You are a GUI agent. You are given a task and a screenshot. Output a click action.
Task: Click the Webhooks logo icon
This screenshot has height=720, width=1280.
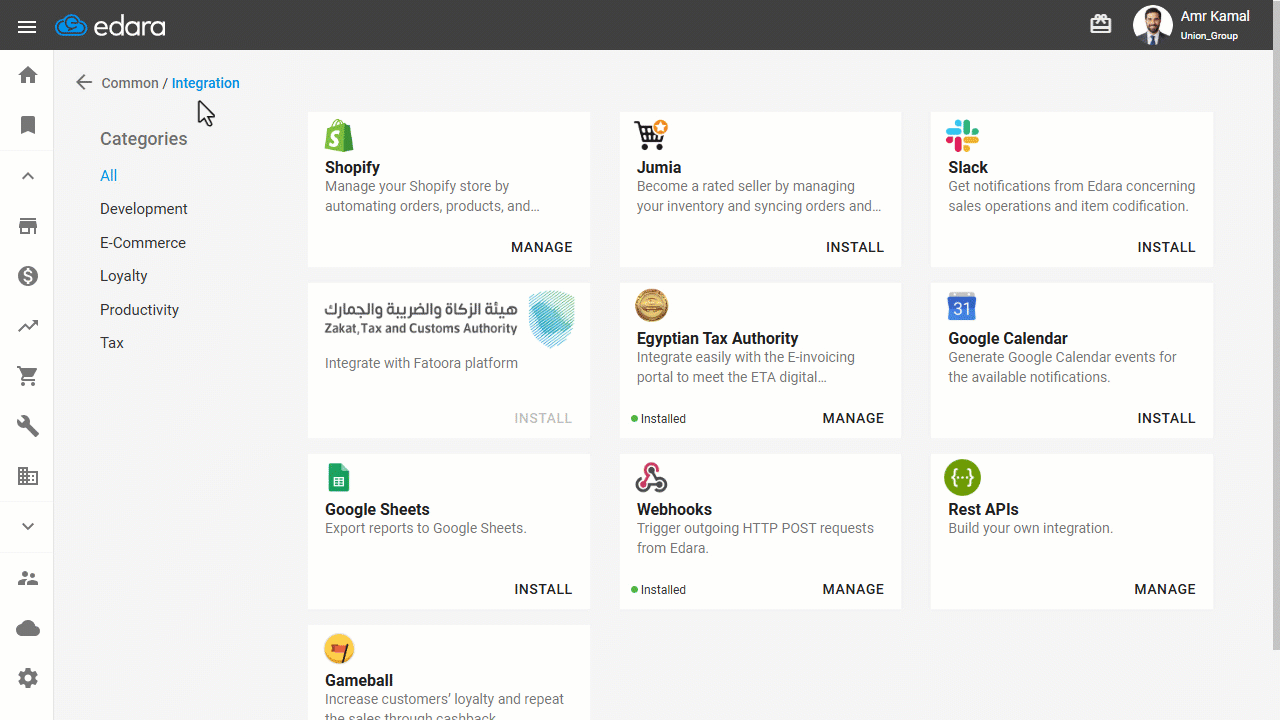pos(651,478)
